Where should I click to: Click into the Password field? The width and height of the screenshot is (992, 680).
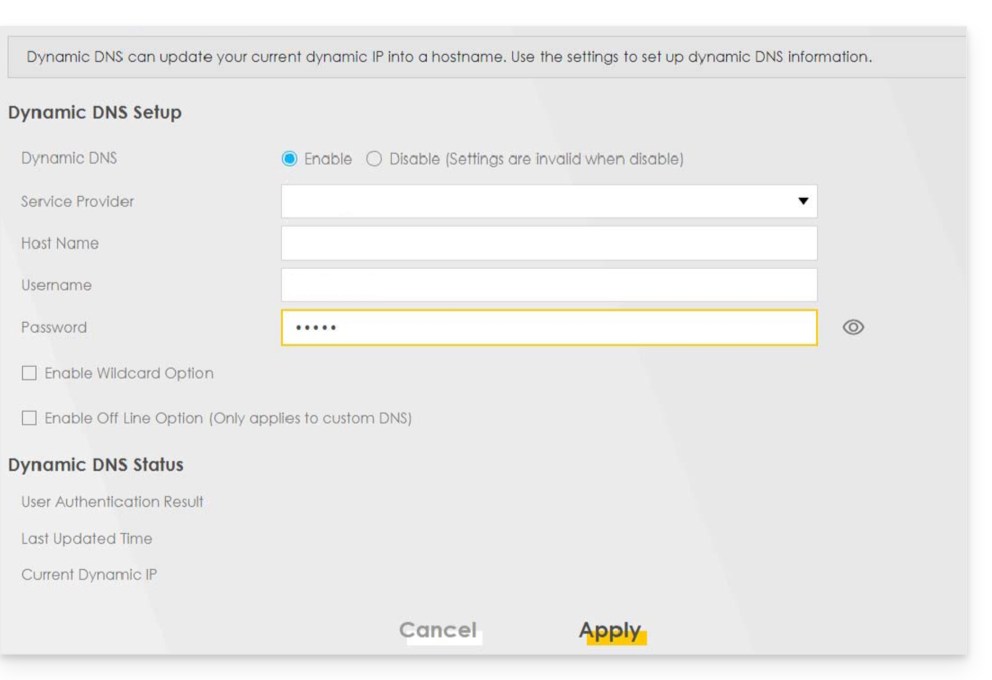(x=549, y=328)
